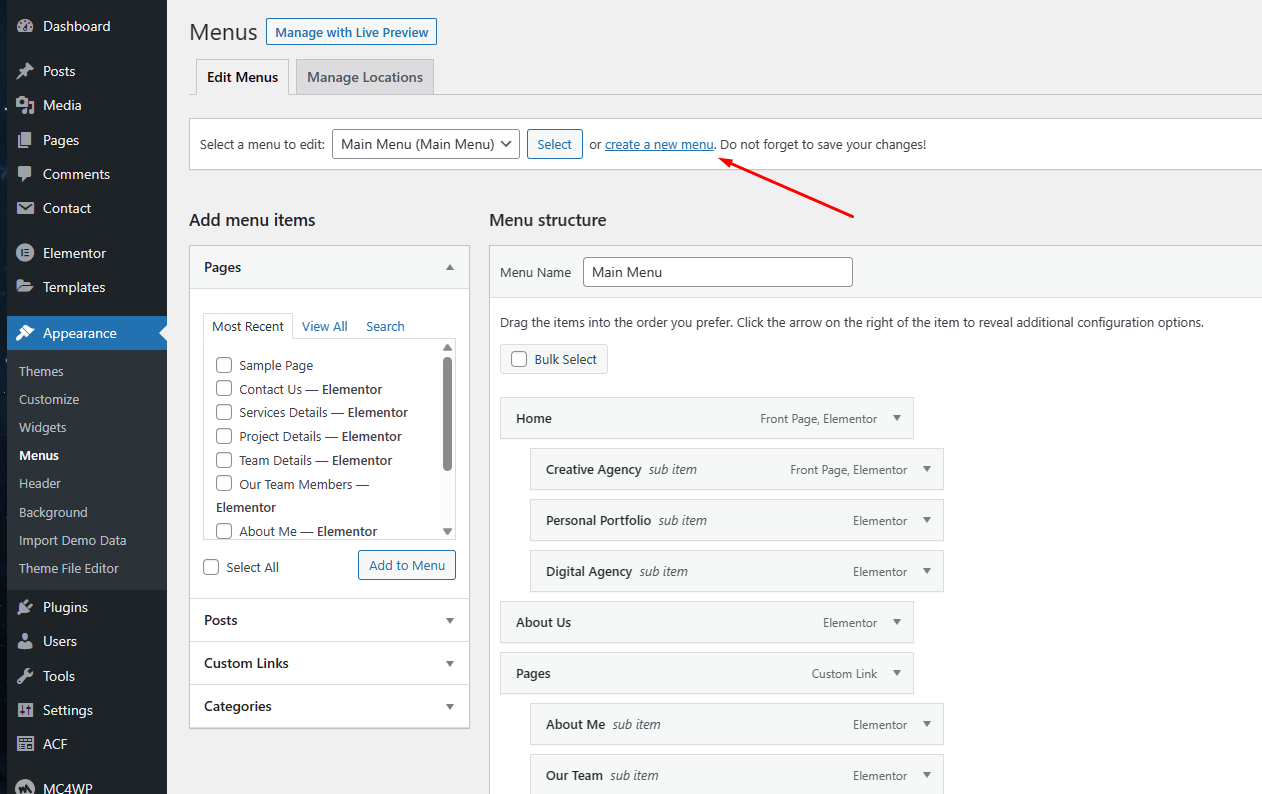Click the create a new menu link

click(x=659, y=144)
